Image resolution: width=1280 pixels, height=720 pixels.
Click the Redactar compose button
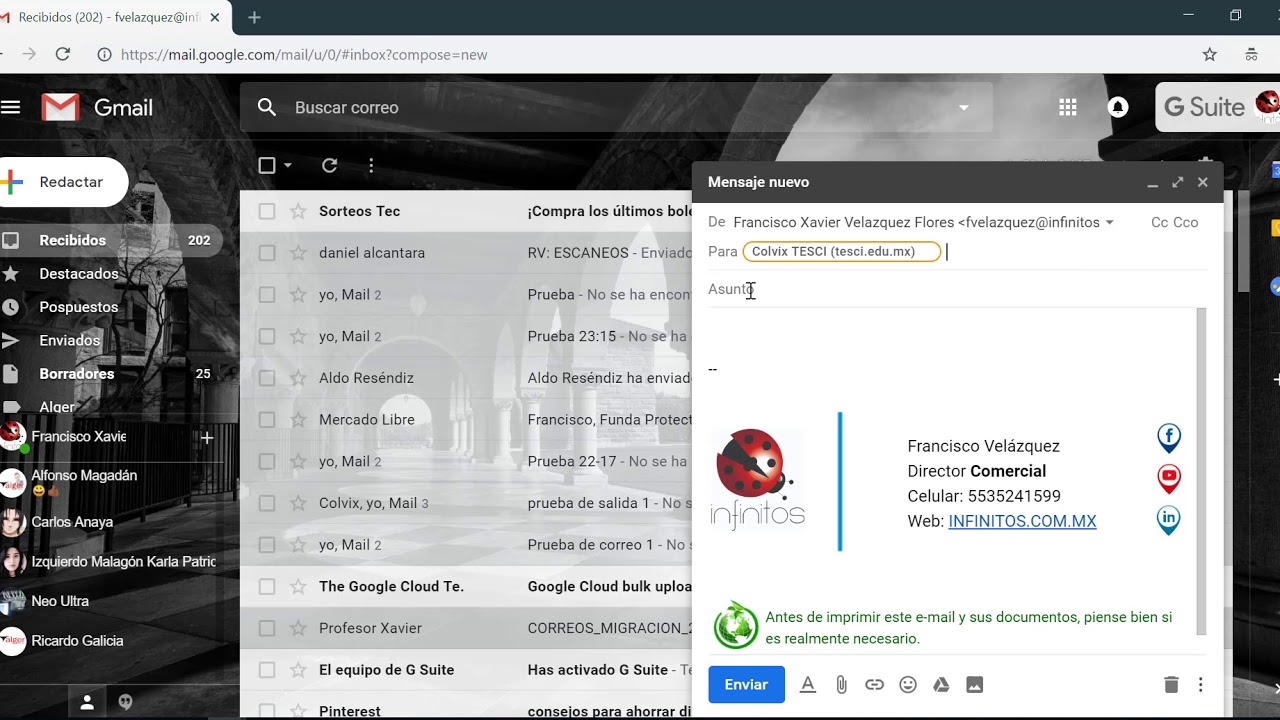(63, 182)
